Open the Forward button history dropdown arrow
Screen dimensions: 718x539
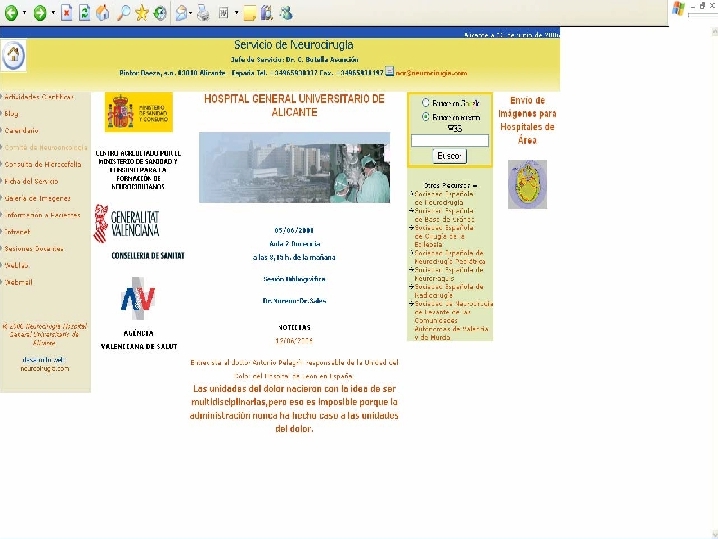click(53, 13)
